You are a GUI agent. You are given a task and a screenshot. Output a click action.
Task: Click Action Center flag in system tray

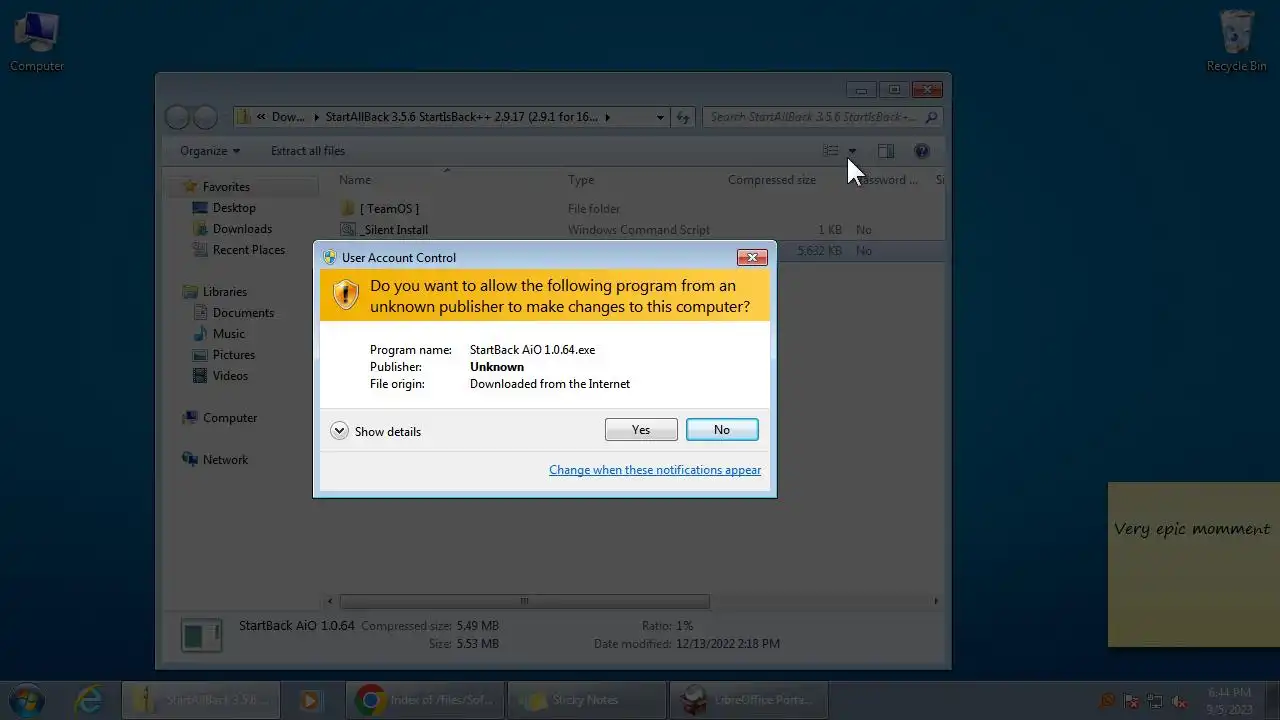[1131, 702]
